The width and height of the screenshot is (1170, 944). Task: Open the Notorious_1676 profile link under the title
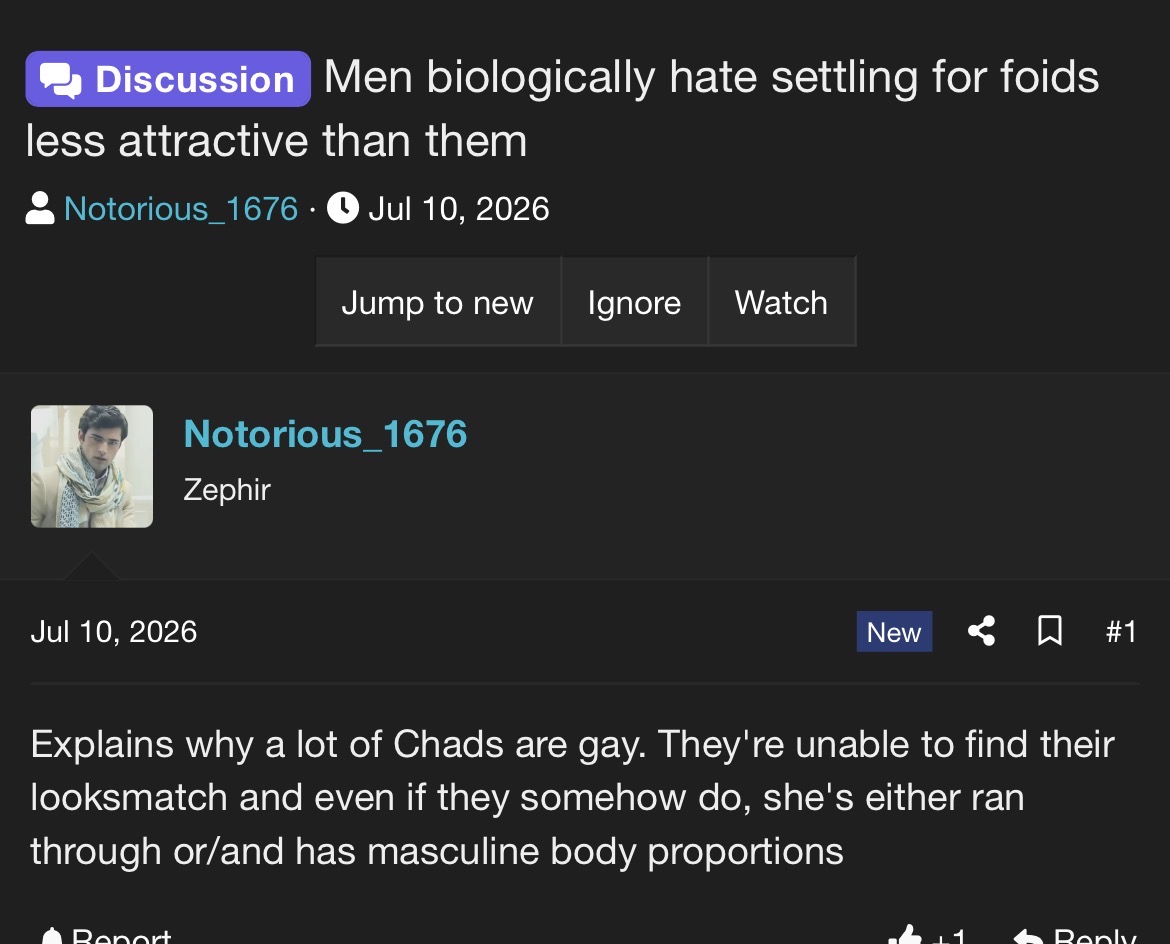coord(181,209)
